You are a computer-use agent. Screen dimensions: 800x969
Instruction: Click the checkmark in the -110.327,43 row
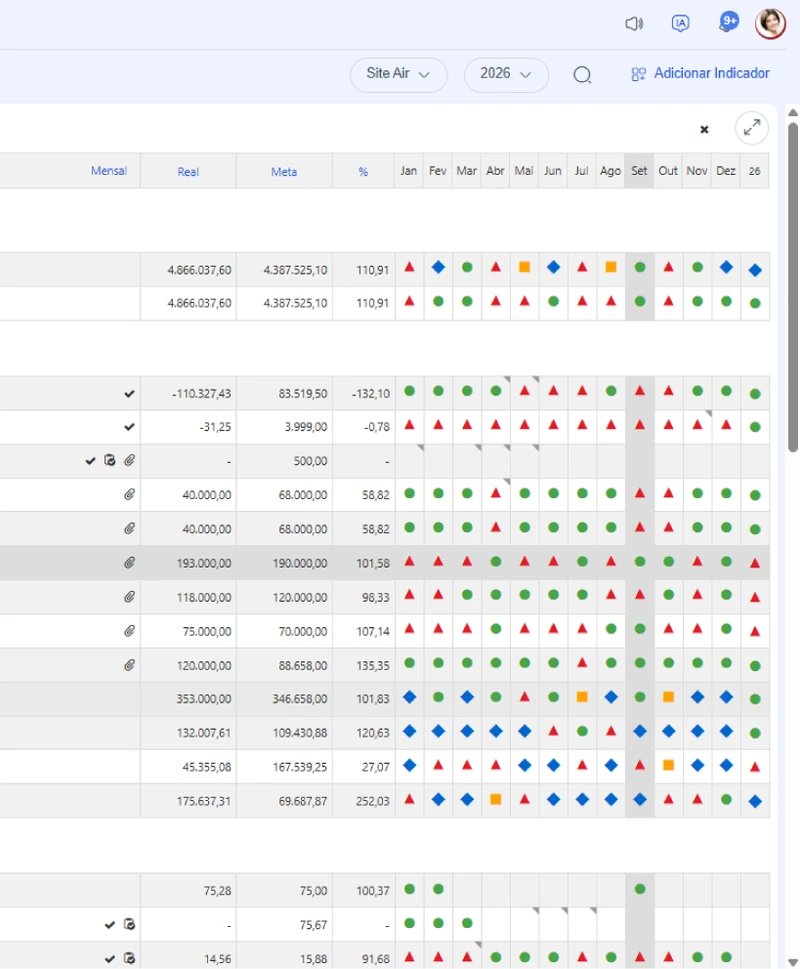[129, 394]
